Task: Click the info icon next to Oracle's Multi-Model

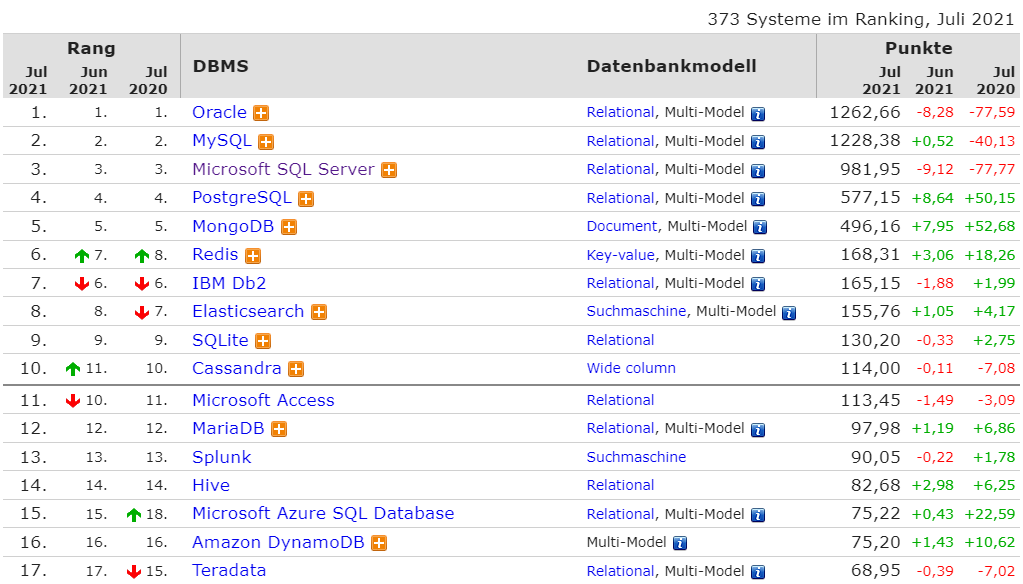Action: [758, 113]
